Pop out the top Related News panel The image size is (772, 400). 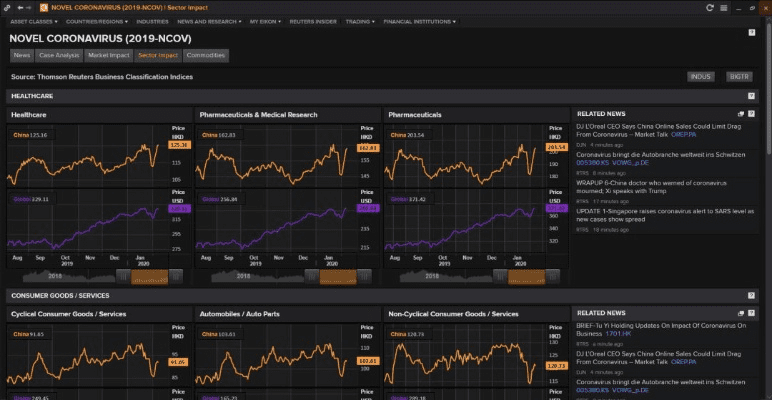(x=740, y=115)
